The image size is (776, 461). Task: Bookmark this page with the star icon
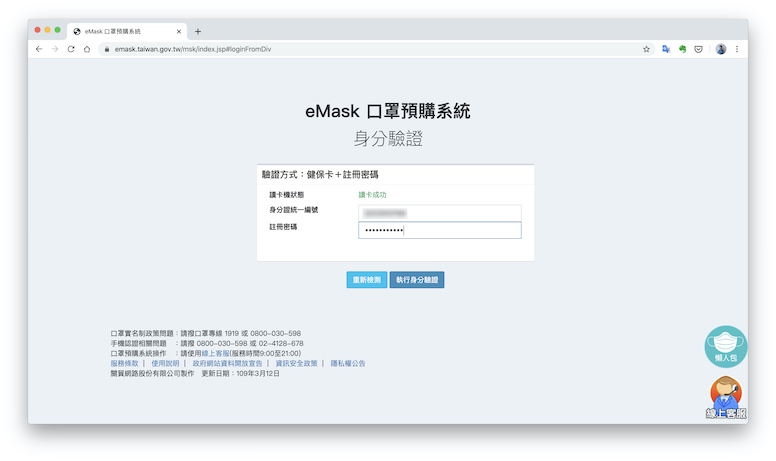pyautogui.click(x=646, y=49)
